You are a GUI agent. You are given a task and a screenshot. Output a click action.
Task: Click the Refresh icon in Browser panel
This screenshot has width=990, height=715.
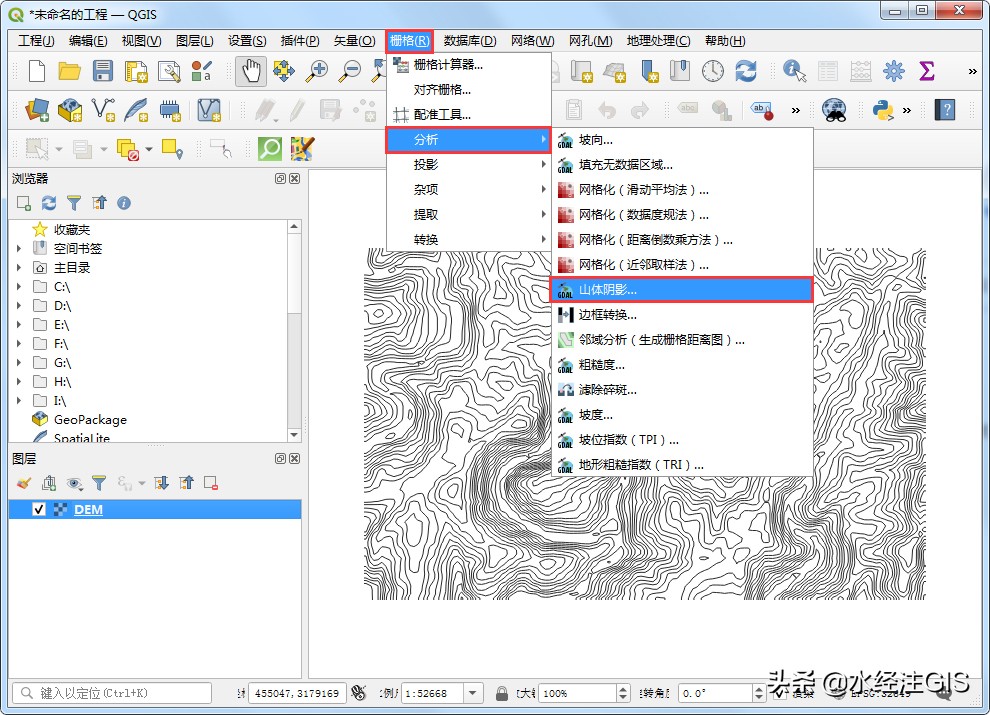click(49, 203)
